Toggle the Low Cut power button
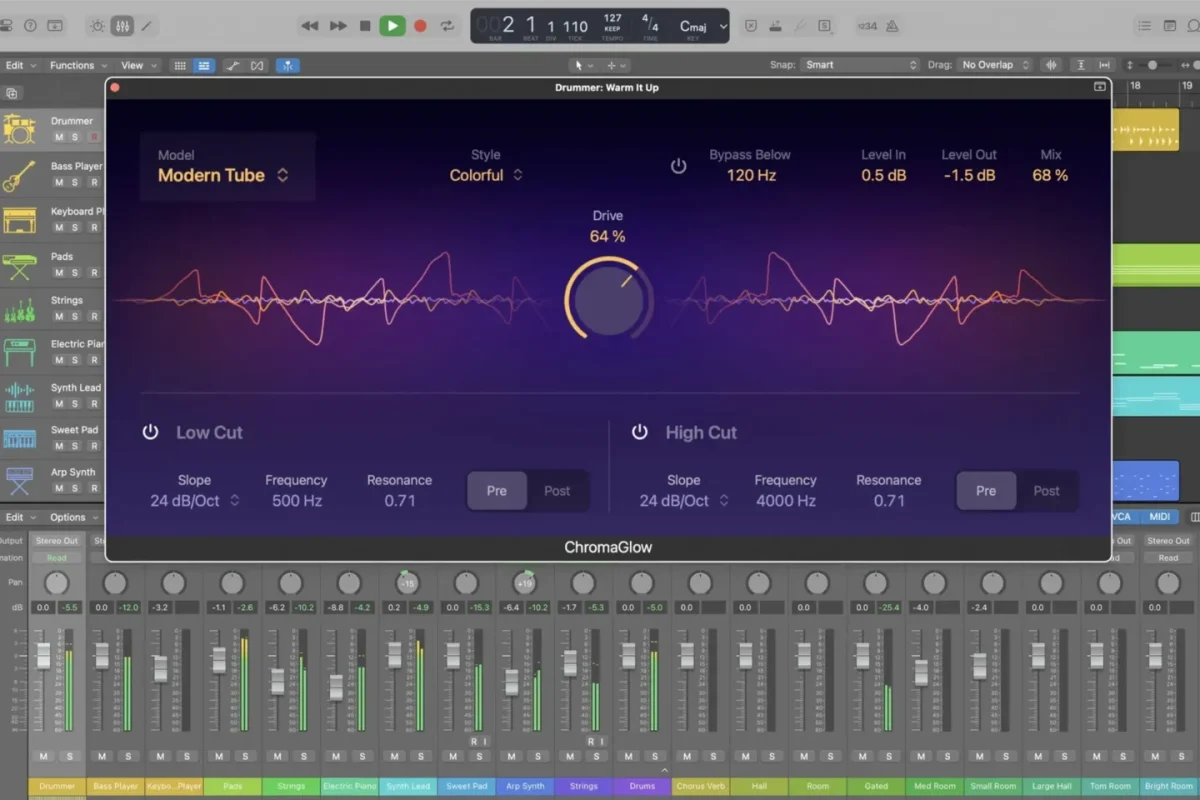 [x=150, y=432]
